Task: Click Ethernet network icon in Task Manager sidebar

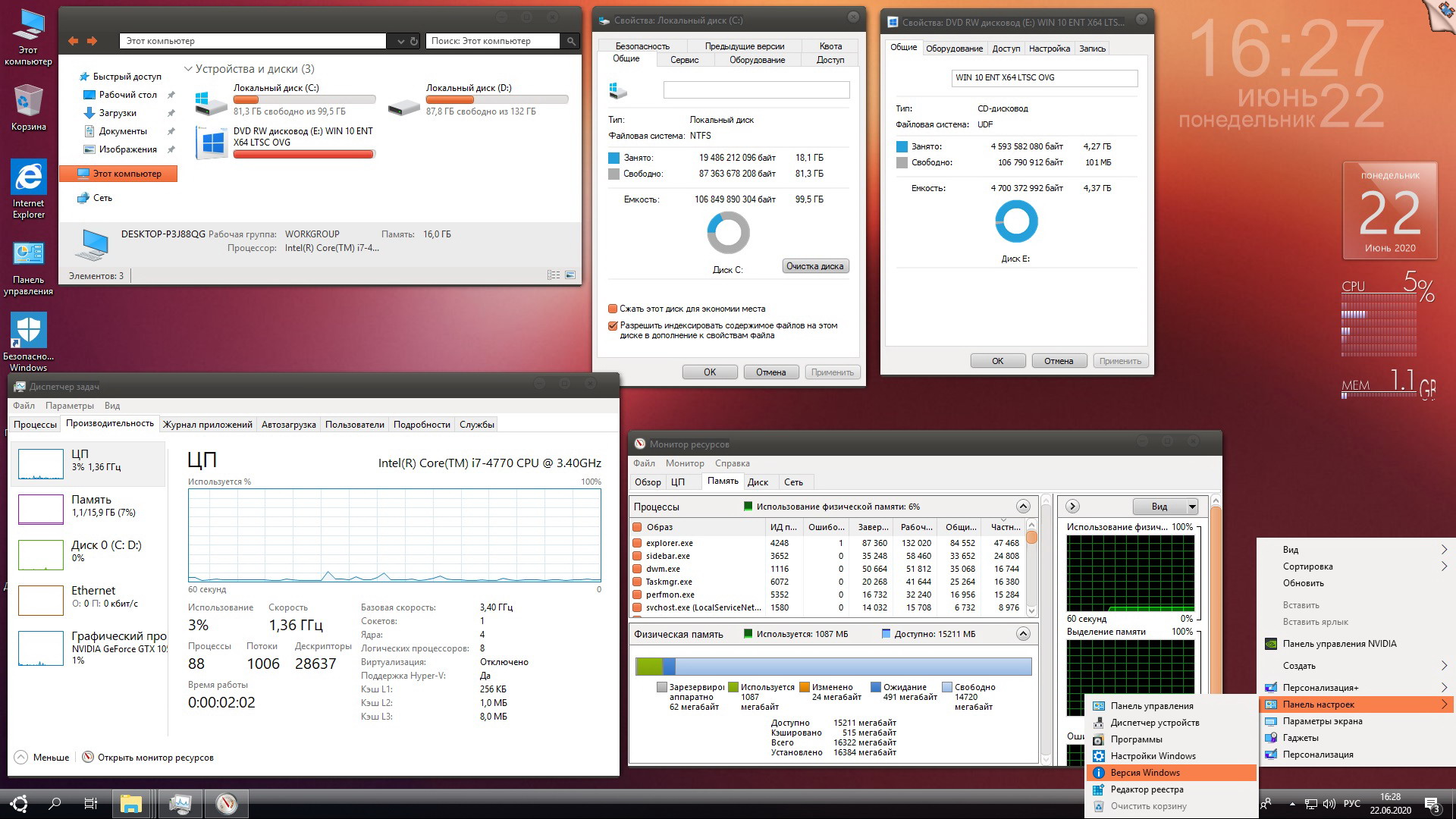Action: pos(40,600)
